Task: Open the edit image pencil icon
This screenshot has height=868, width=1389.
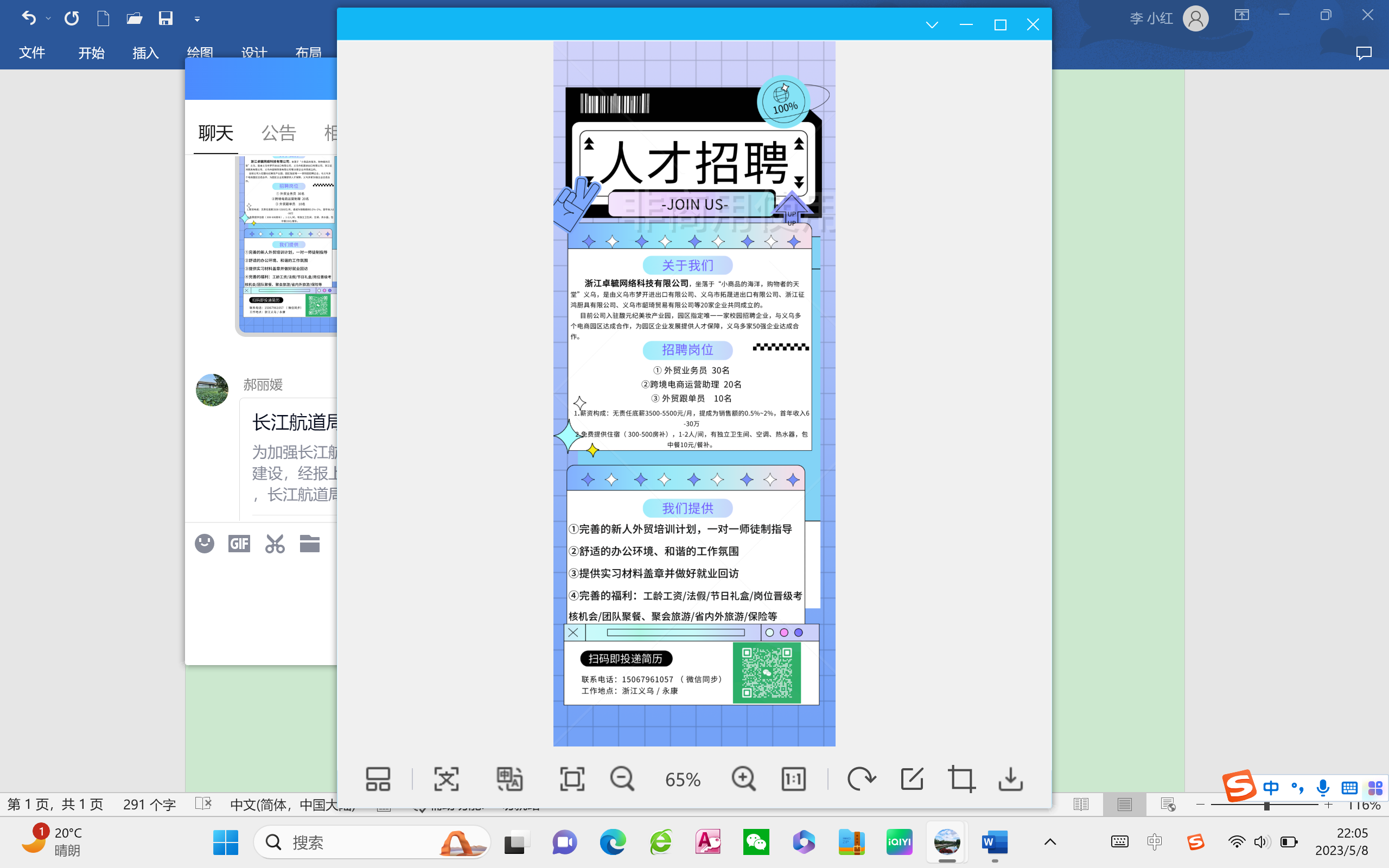Action: (912, 779)
